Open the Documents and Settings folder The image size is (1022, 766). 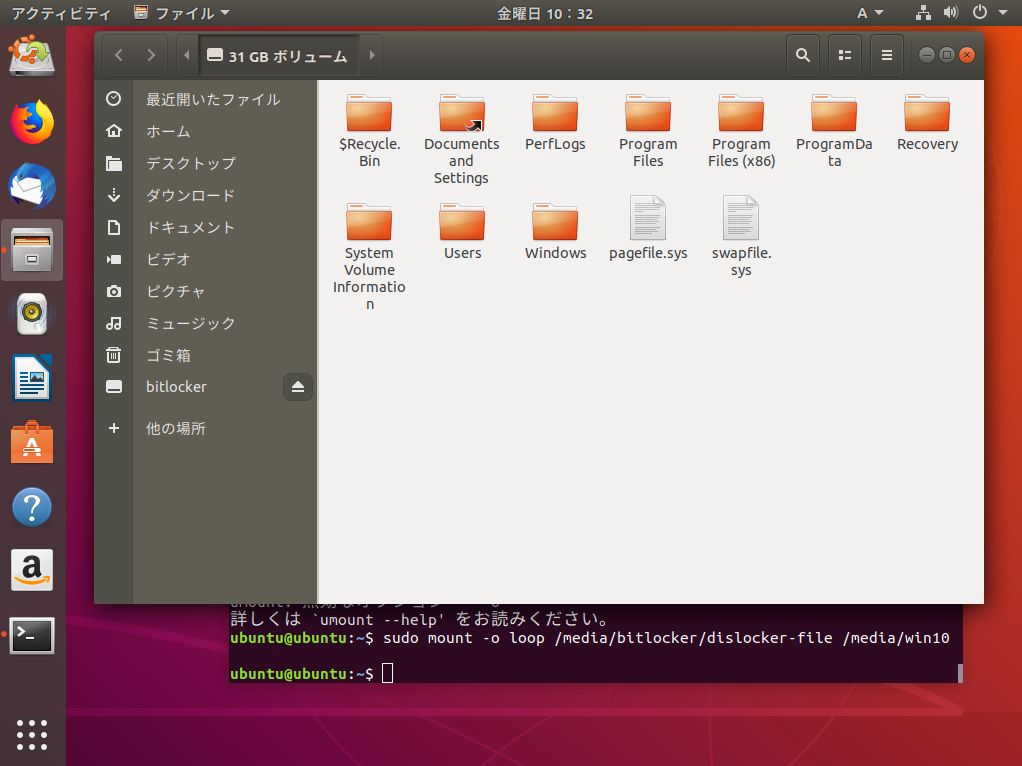461,140
